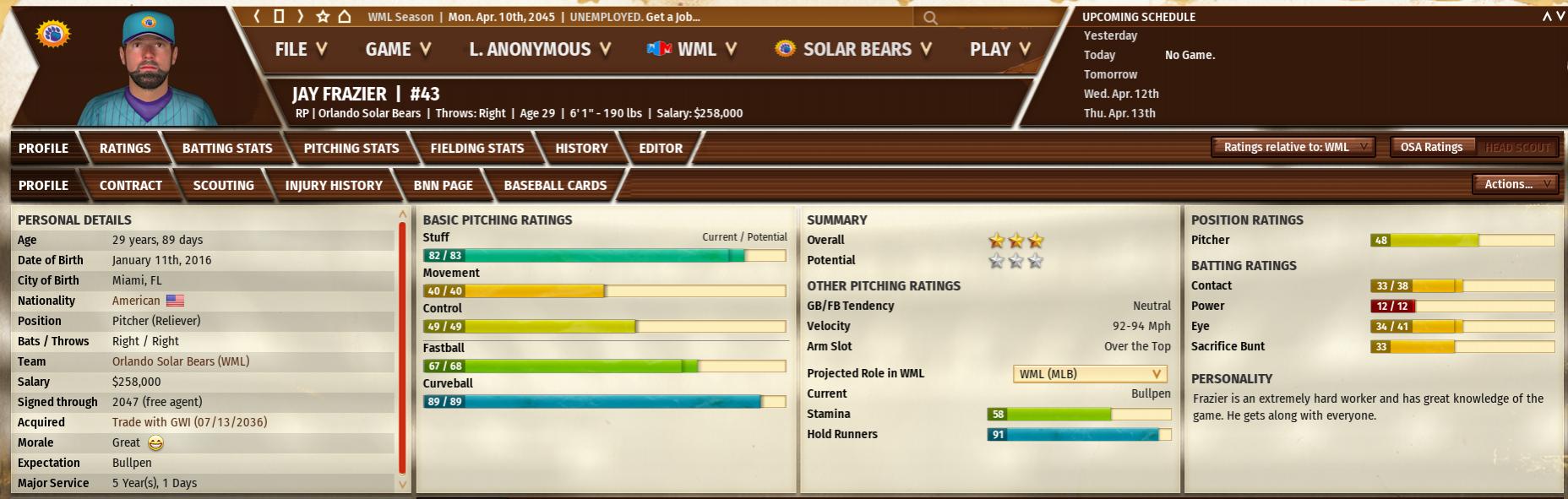Viewport: 1568px width, 499px height.
Task: Go back with the left arrow icon
Action: [x=258, y=16]
